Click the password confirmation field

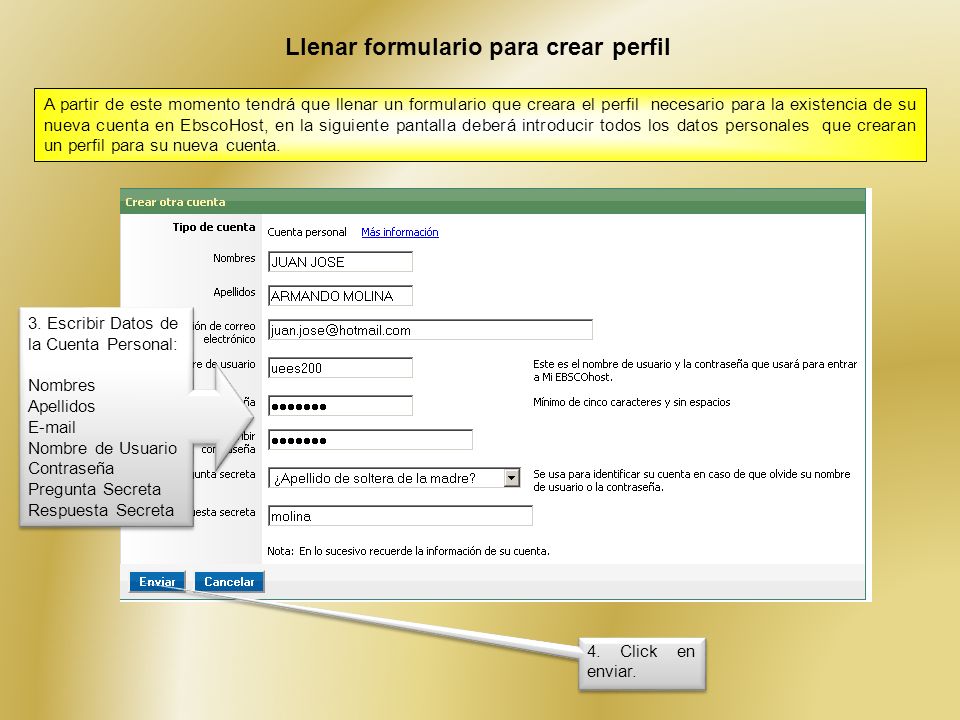click(x=370, y=440)
